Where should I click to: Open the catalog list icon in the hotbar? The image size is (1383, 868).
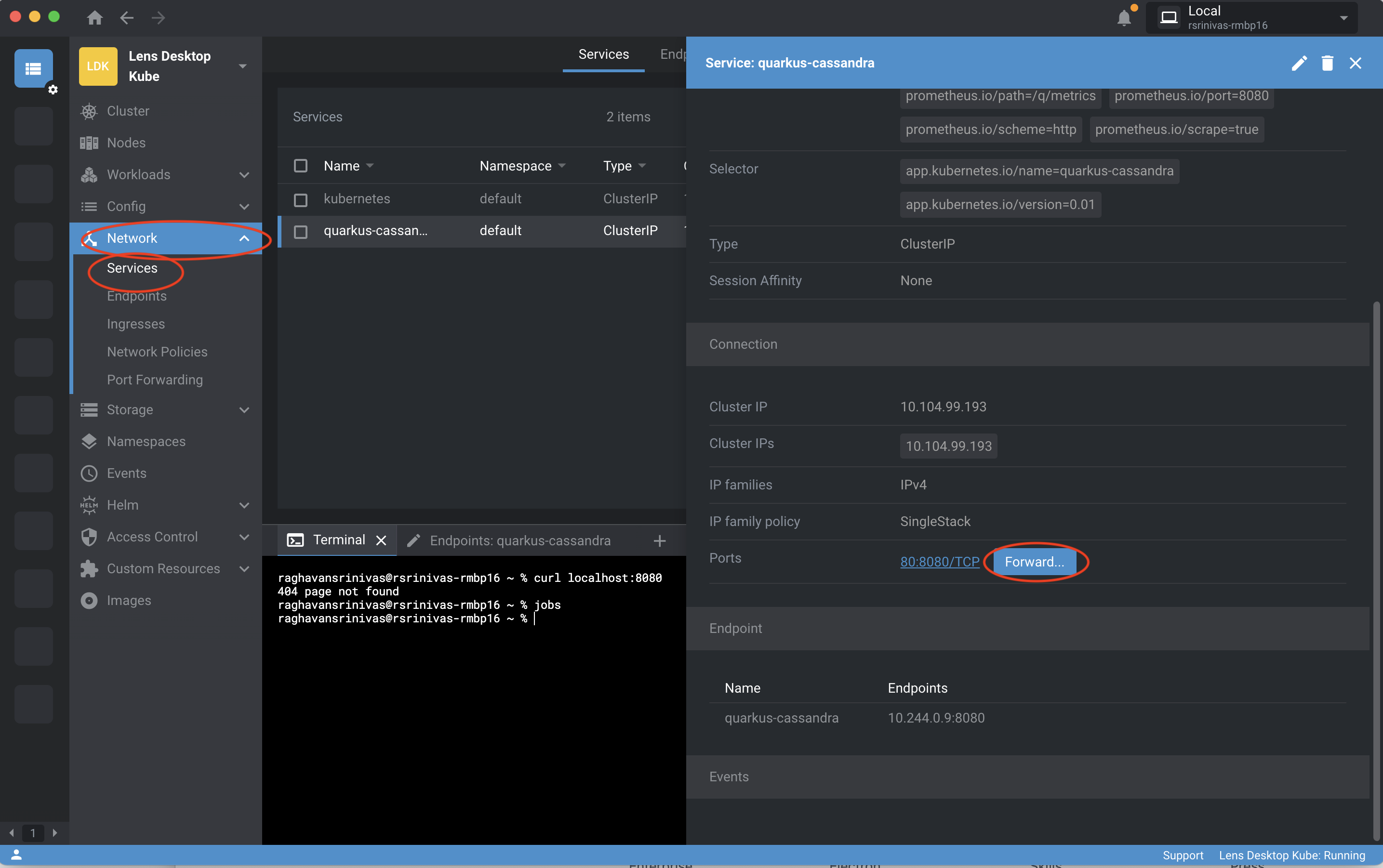[33, 68]
